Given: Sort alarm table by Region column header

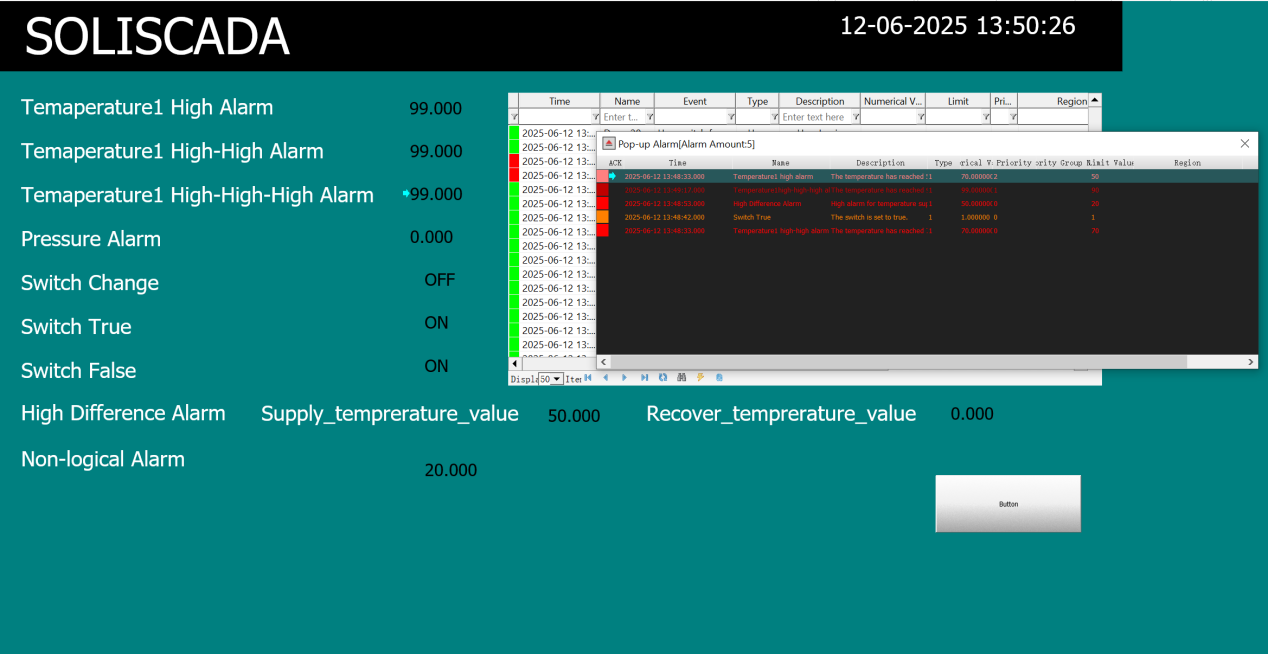Looking at the screenshot, I should pyautogui.click(x=1053, y=101).
